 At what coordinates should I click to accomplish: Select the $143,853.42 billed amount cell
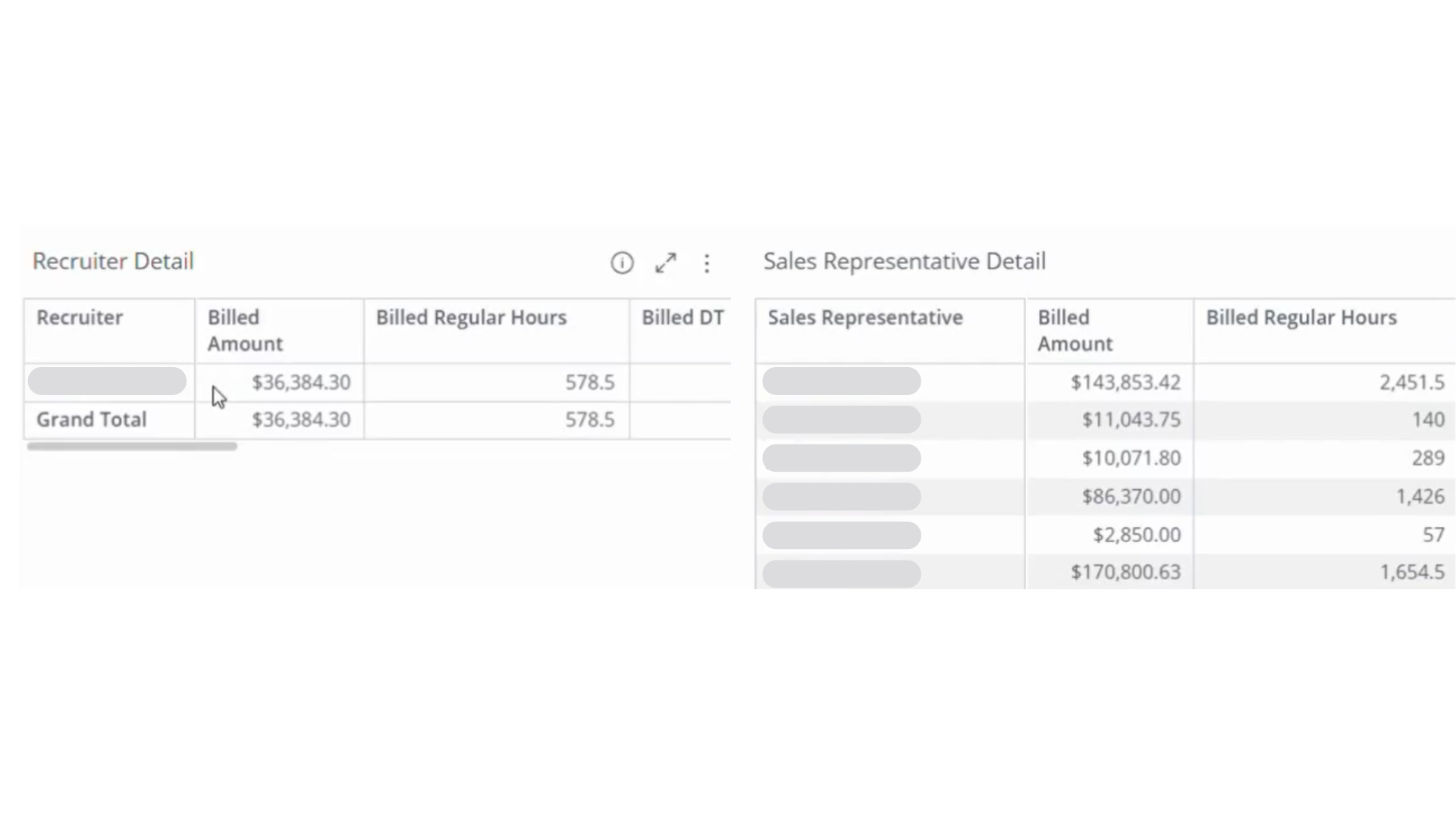click(x=1125, y=382)
